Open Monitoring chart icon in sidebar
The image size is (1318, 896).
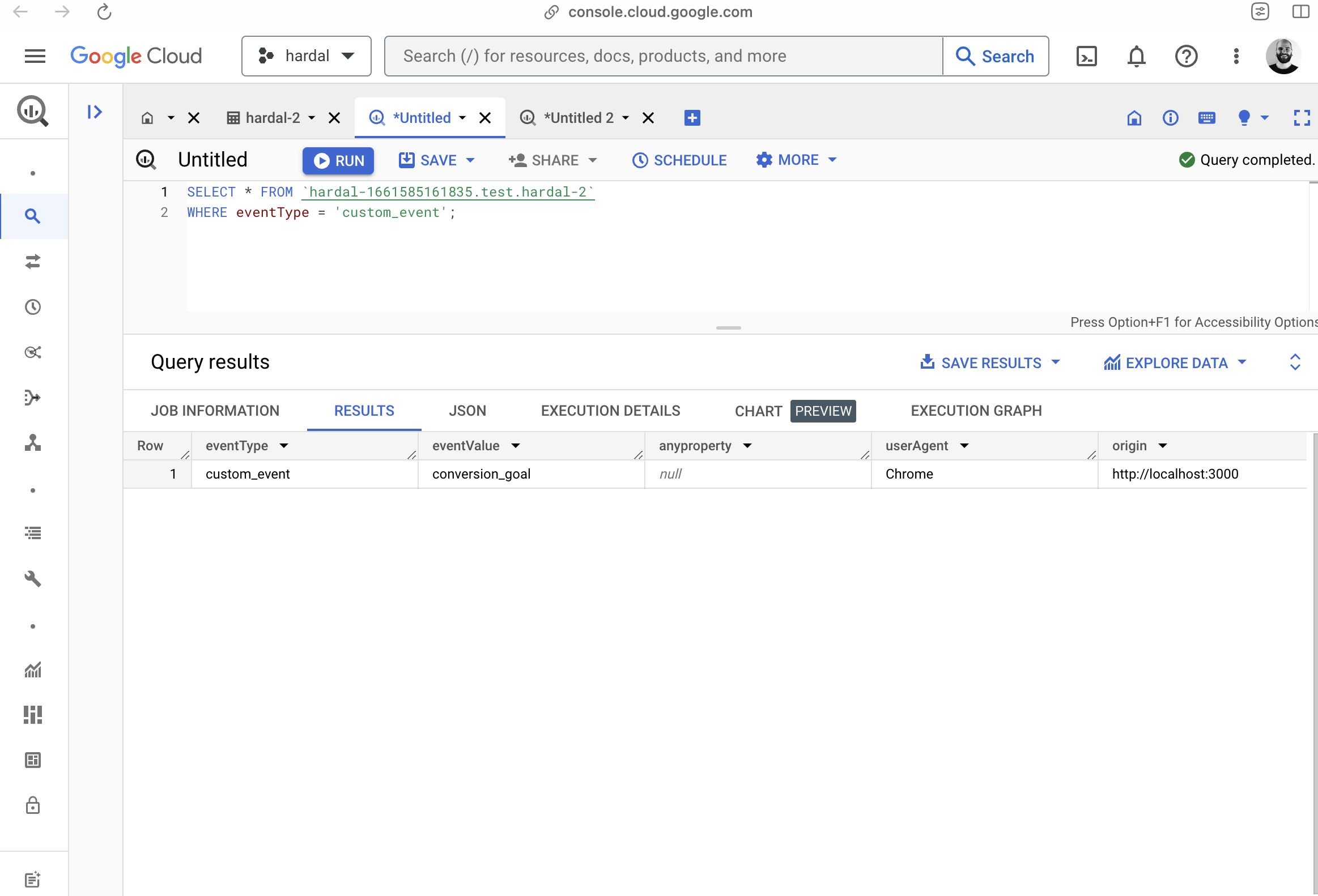[33, 669]
